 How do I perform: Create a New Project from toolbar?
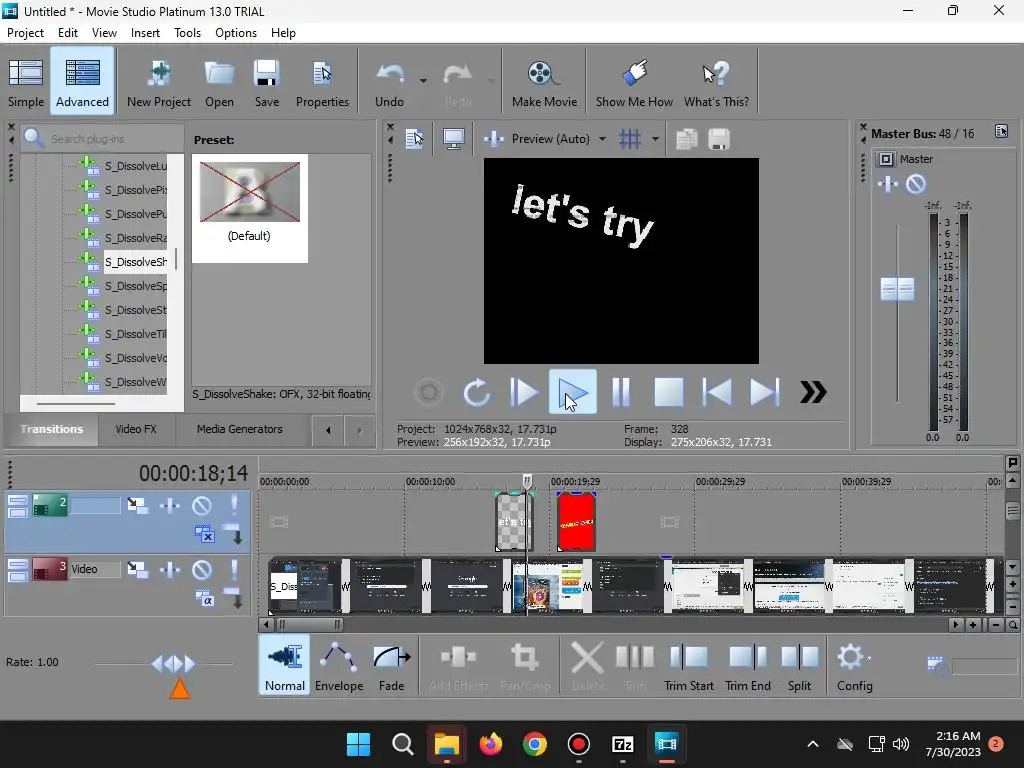(x=159, y=83)
